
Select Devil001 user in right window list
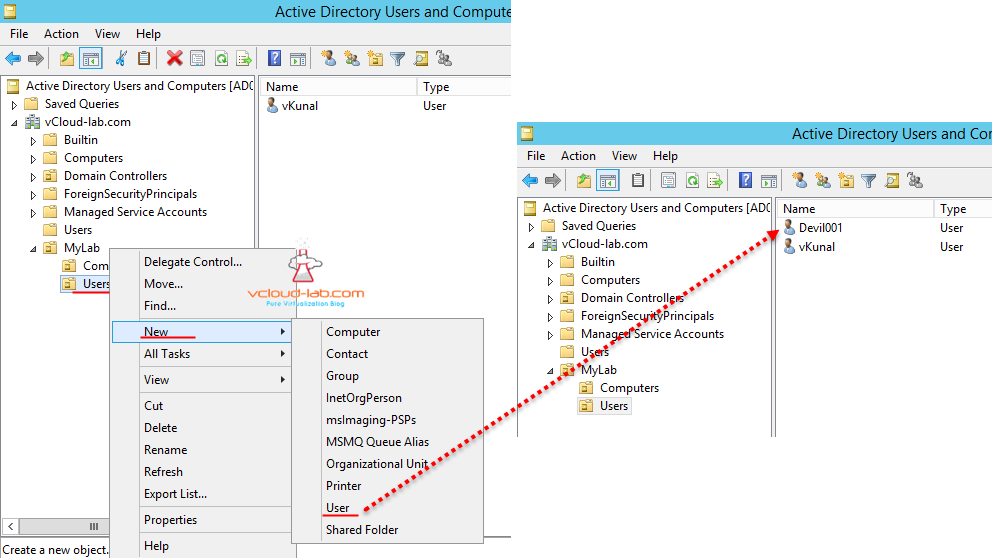coord(813,228)
